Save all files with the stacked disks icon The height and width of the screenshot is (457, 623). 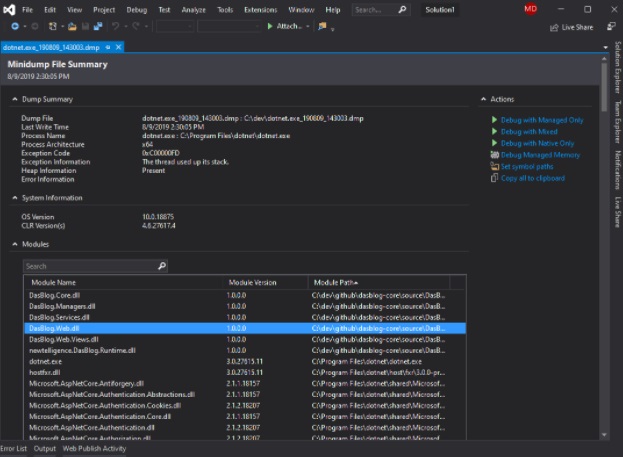pos(98,26)
